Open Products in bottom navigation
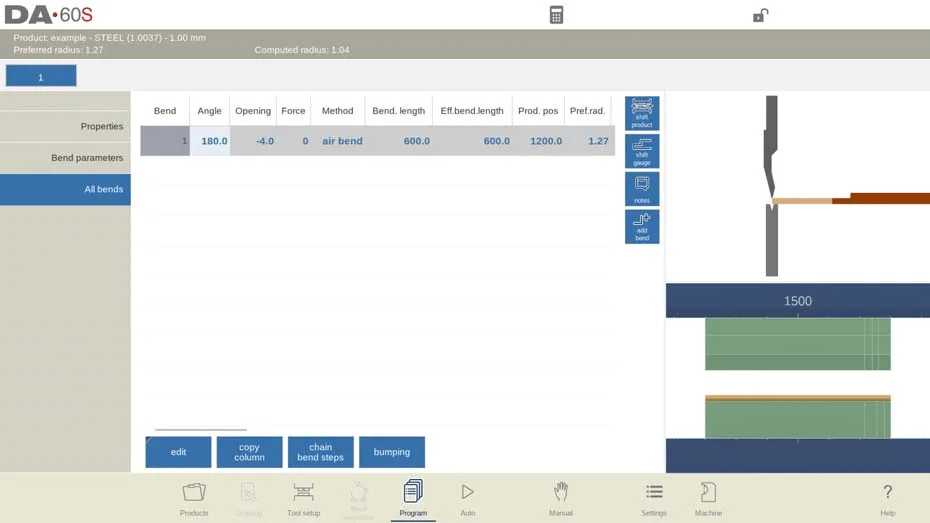Screen dimensions: 930x523 (194, 499)
